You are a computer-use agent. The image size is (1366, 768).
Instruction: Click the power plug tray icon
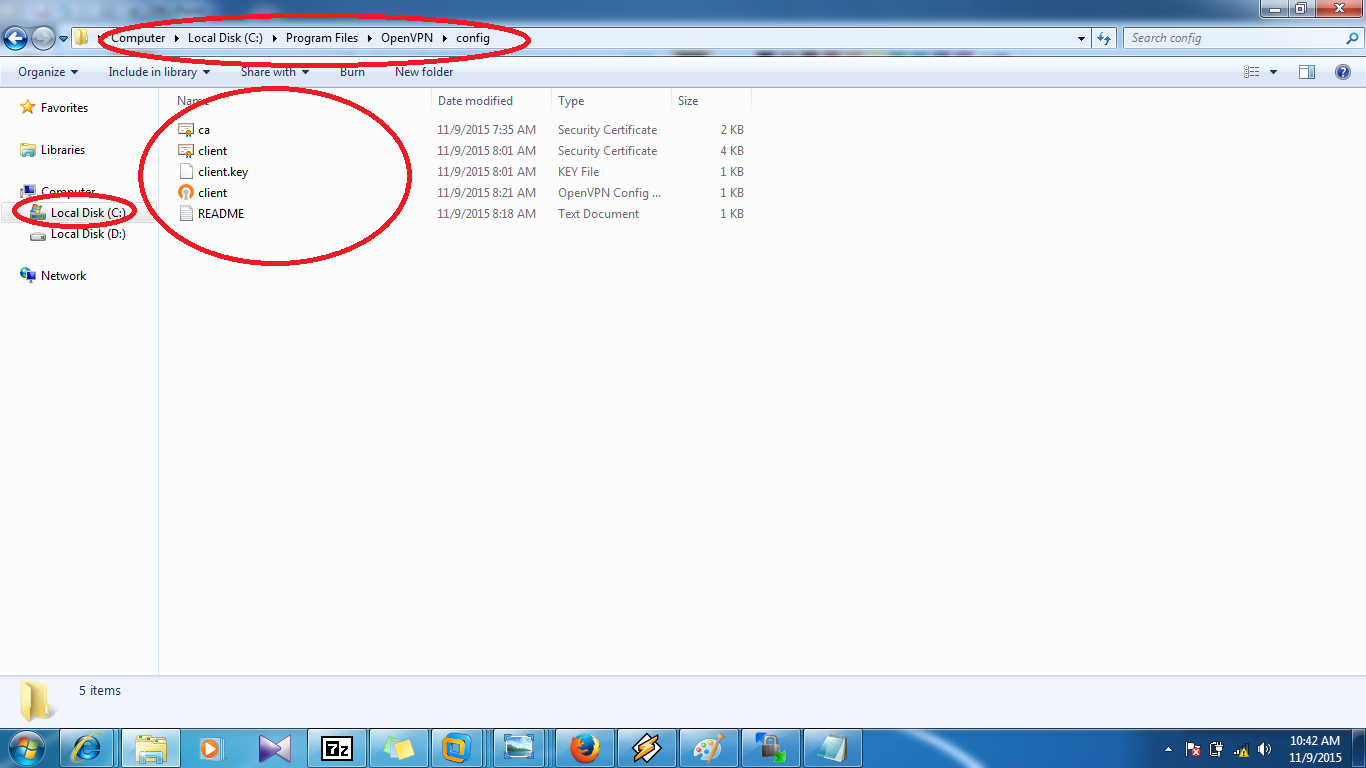[x=1217, y=749]
